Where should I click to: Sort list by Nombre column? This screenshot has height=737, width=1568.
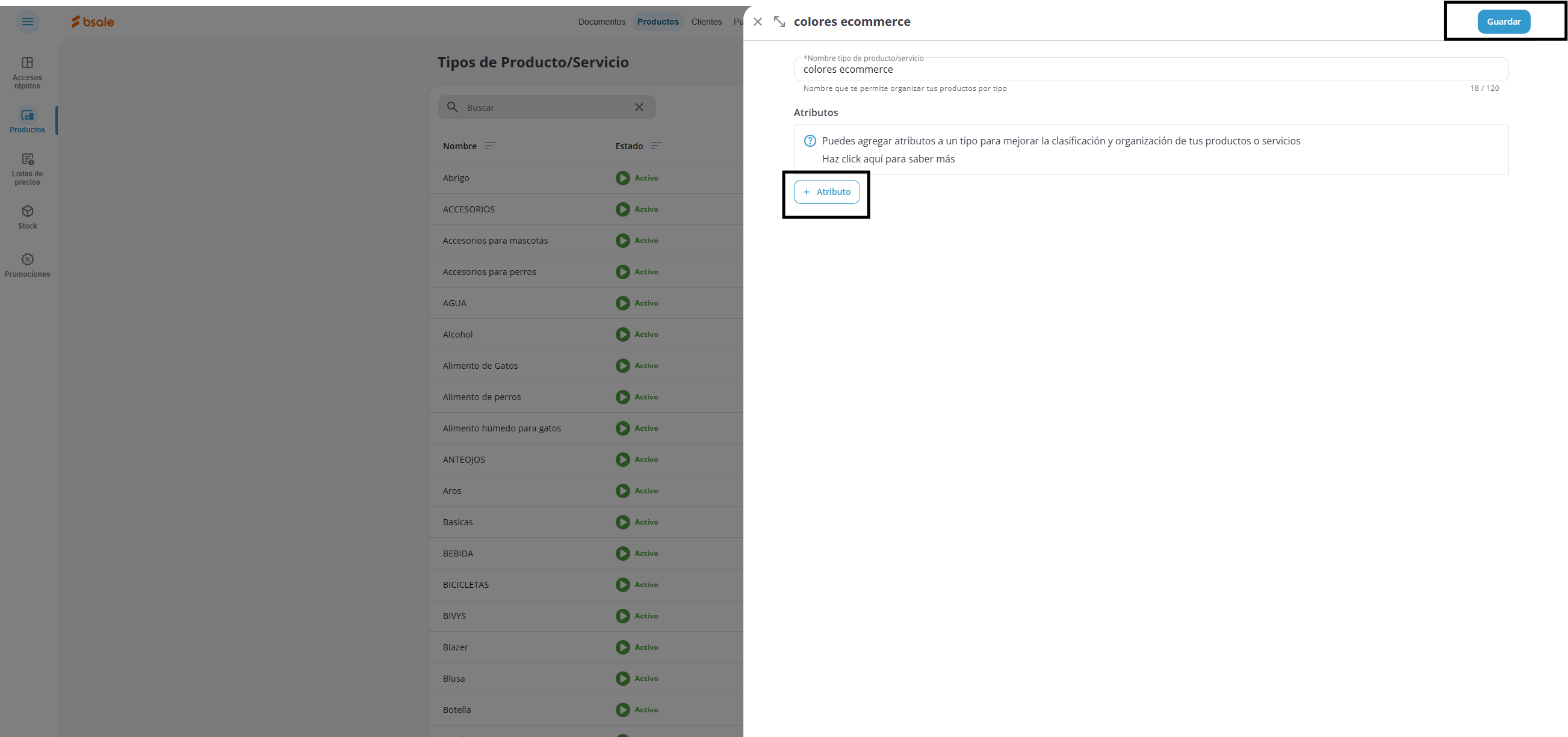(x=489, y=146)
